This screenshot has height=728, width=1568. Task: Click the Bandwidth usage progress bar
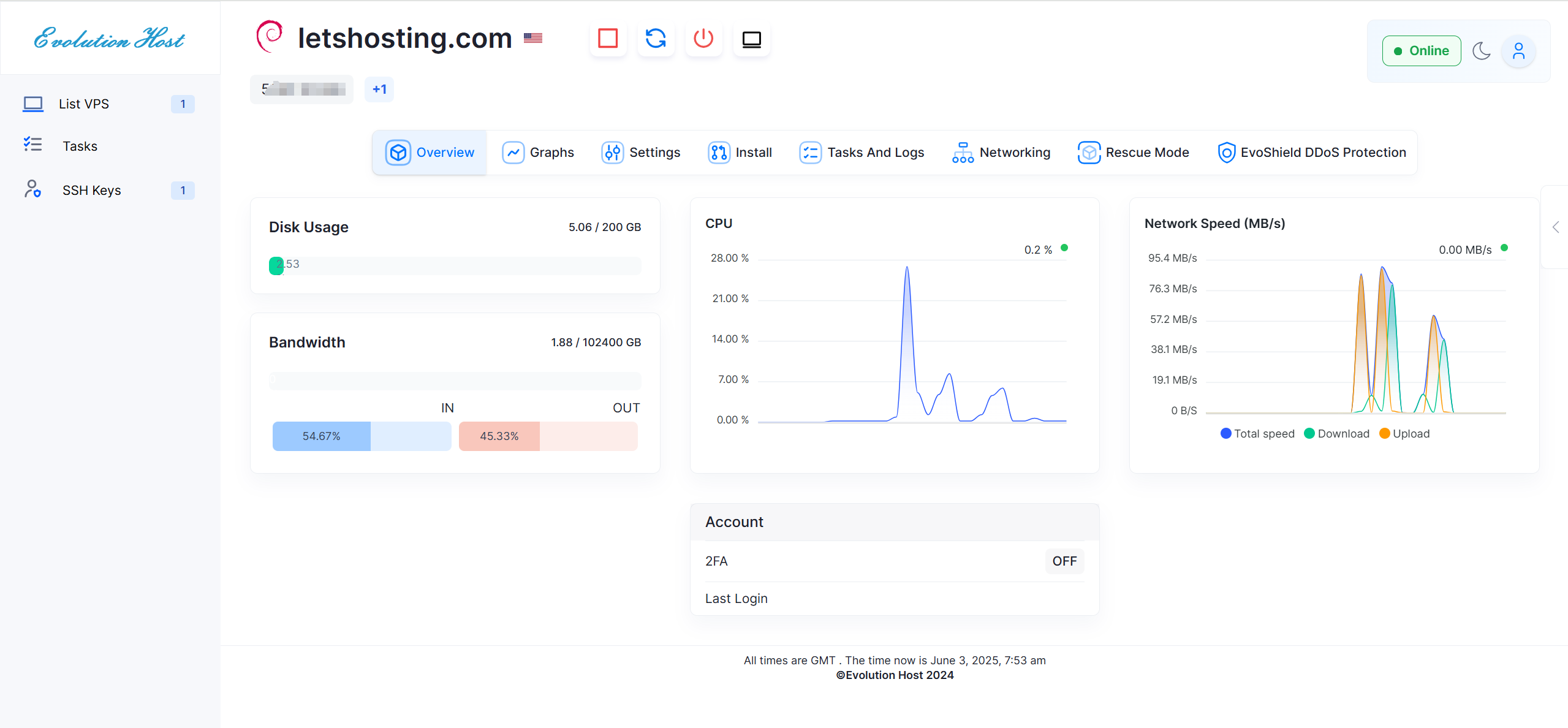pyautogui.click(x=455, y=381)
